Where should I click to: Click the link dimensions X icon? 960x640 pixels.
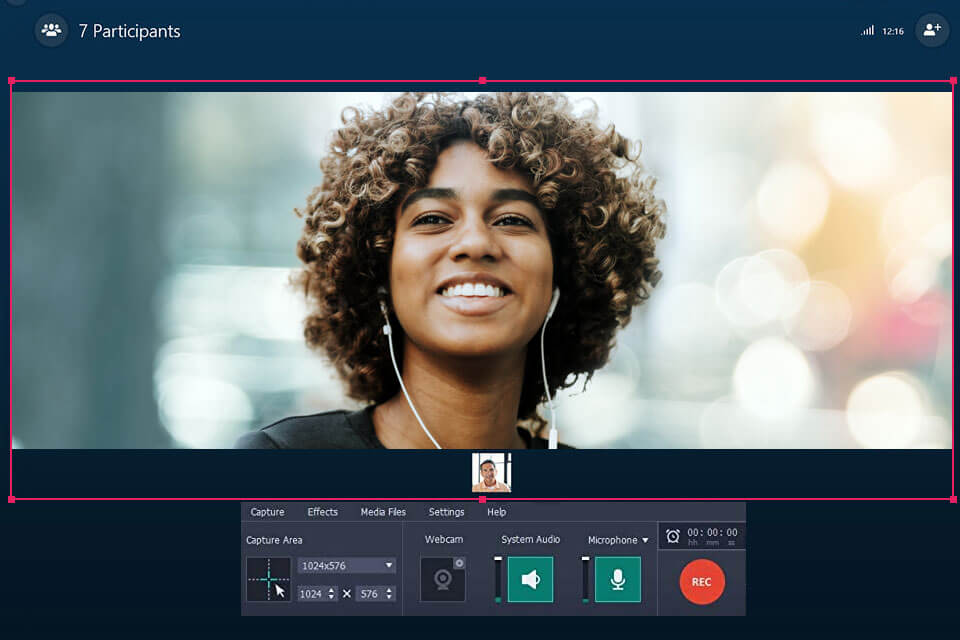coord(347,593)
